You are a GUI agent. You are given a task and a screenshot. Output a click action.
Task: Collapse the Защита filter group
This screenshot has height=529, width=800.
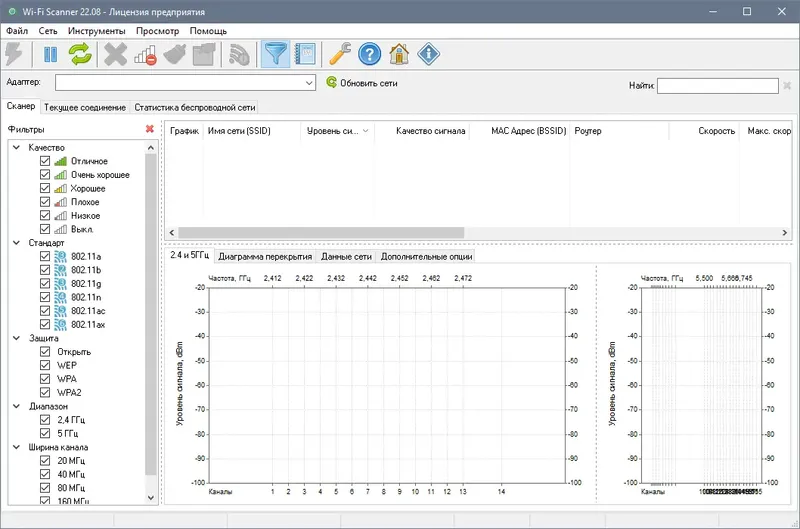point(17,338)
